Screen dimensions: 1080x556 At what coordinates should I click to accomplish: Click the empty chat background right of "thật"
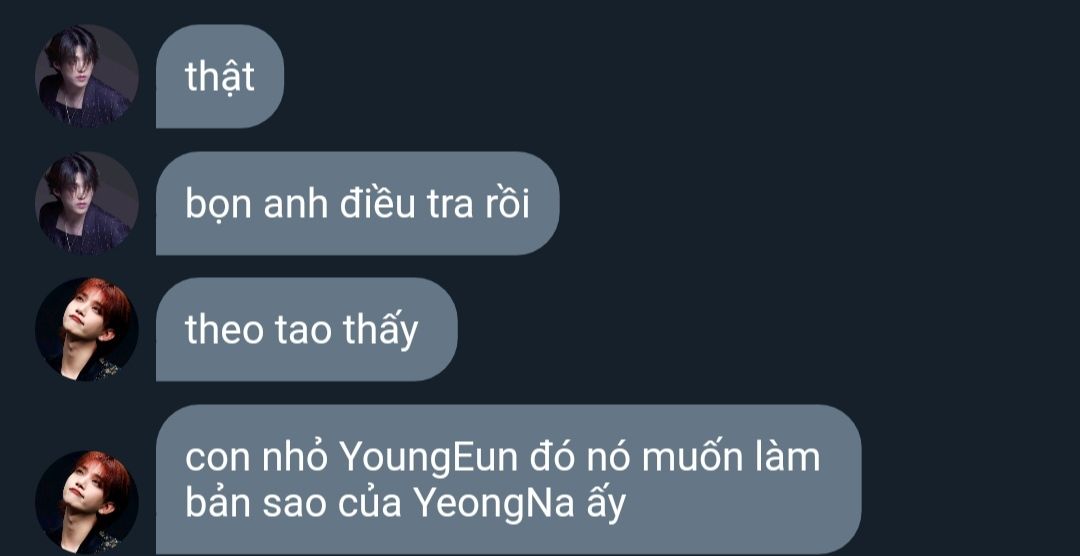[x=682, y=76]
